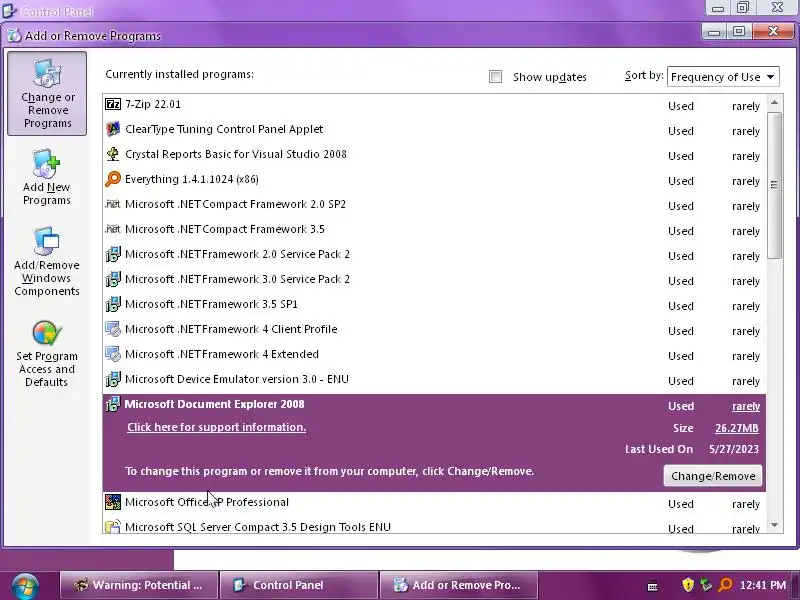Select Everything 1.4.1.1024 (x86) entry
Screen dimensions: 800x600
[x=434, y=180]
